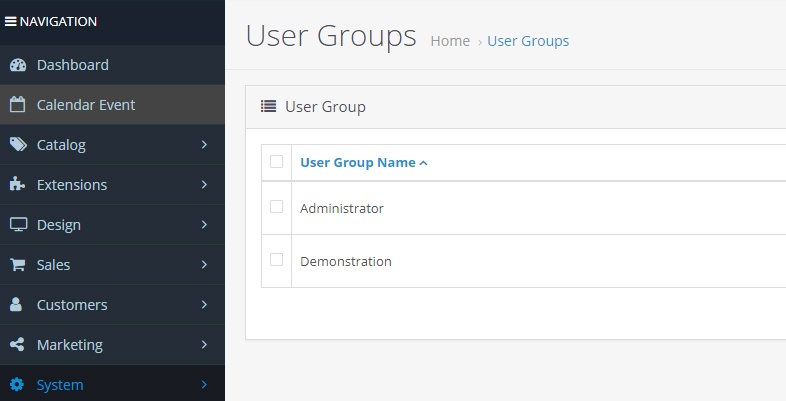Image resolution: width=786 pixels, height=401 pixels.
Task: Open the Design menu item
Action: pos(58,225)
